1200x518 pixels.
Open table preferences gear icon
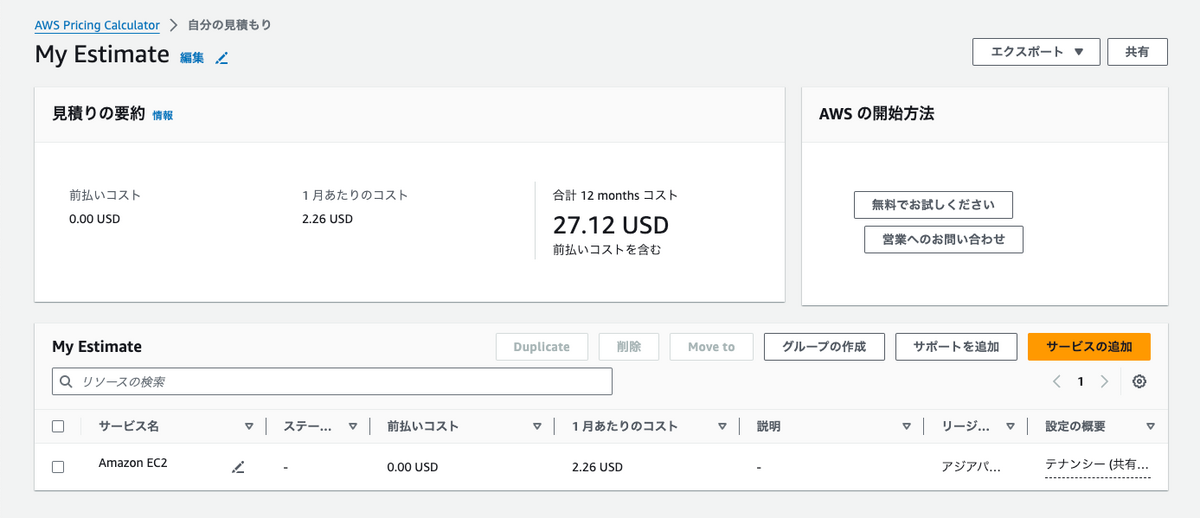[1139, 381]
